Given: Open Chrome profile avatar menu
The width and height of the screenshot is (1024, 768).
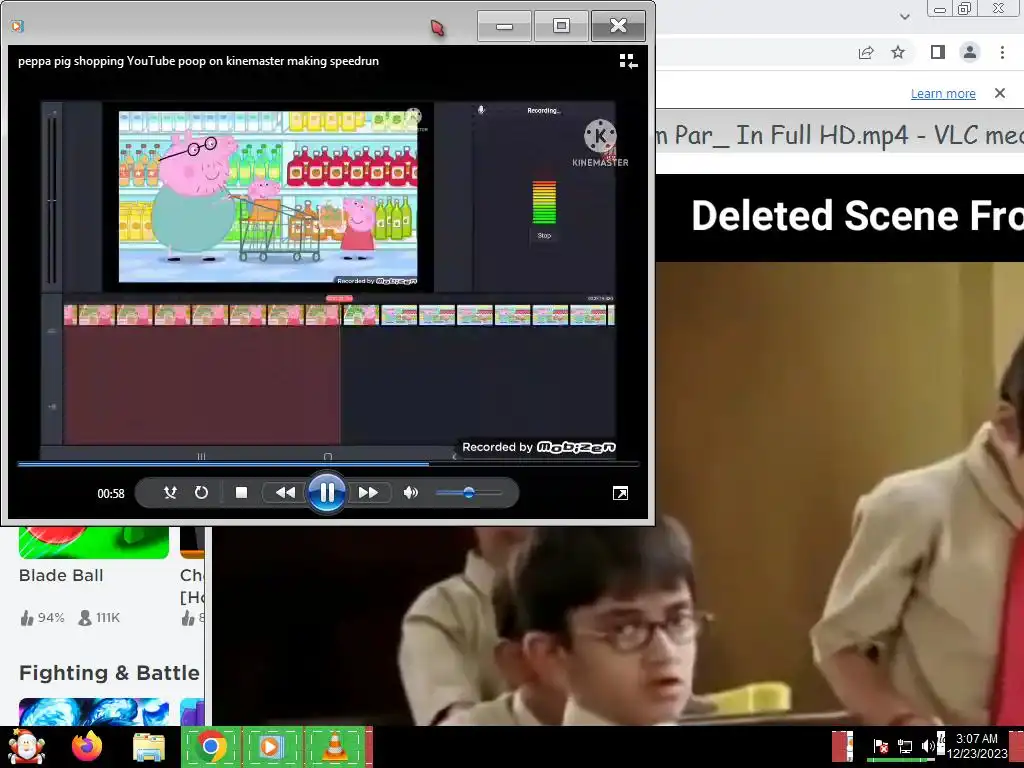Looking at the screenshot, I should tap(970, 52).
